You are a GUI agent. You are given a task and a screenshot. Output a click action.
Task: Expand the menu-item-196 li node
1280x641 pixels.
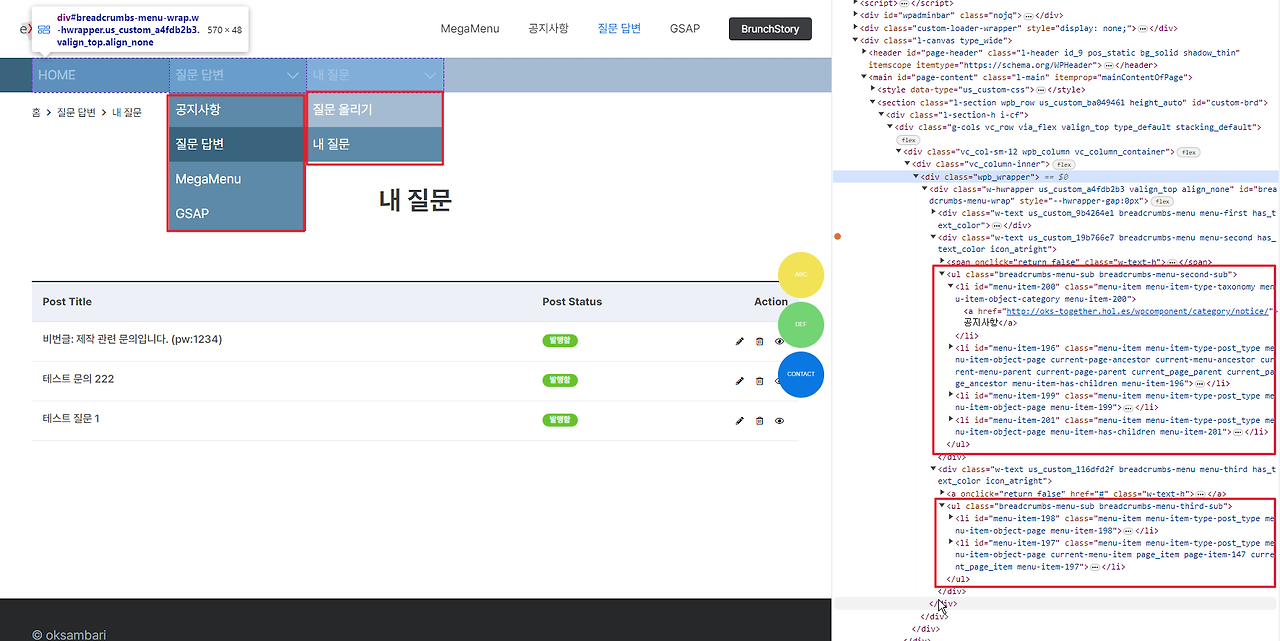[951, 347]
